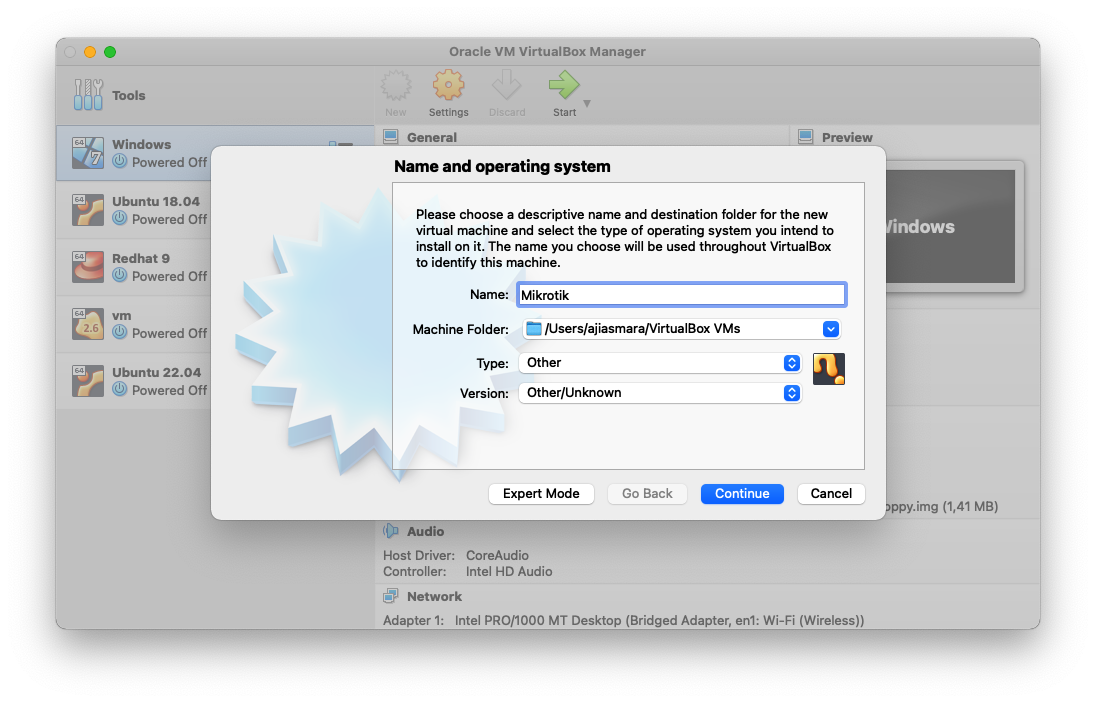Cancel the new VM wizard
The image size is (1096, 703).
831,493
